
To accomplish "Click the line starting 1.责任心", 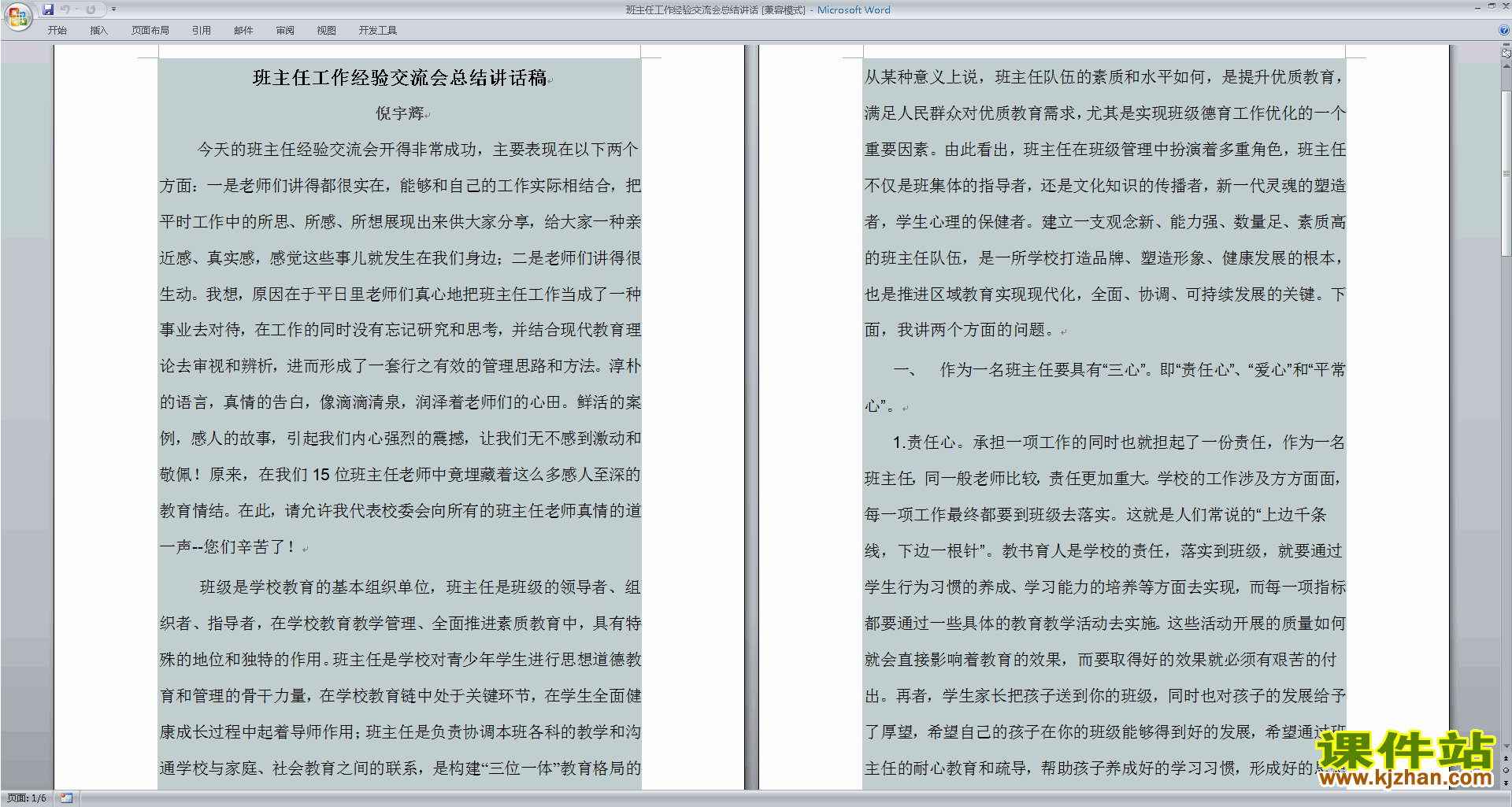I will [1119, 442].
